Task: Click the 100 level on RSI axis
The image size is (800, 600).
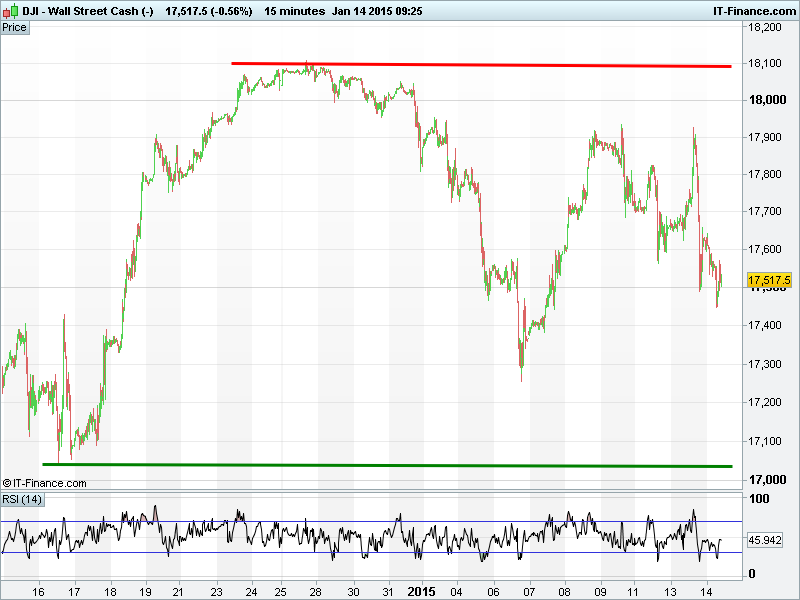Action: pos(759,498)
